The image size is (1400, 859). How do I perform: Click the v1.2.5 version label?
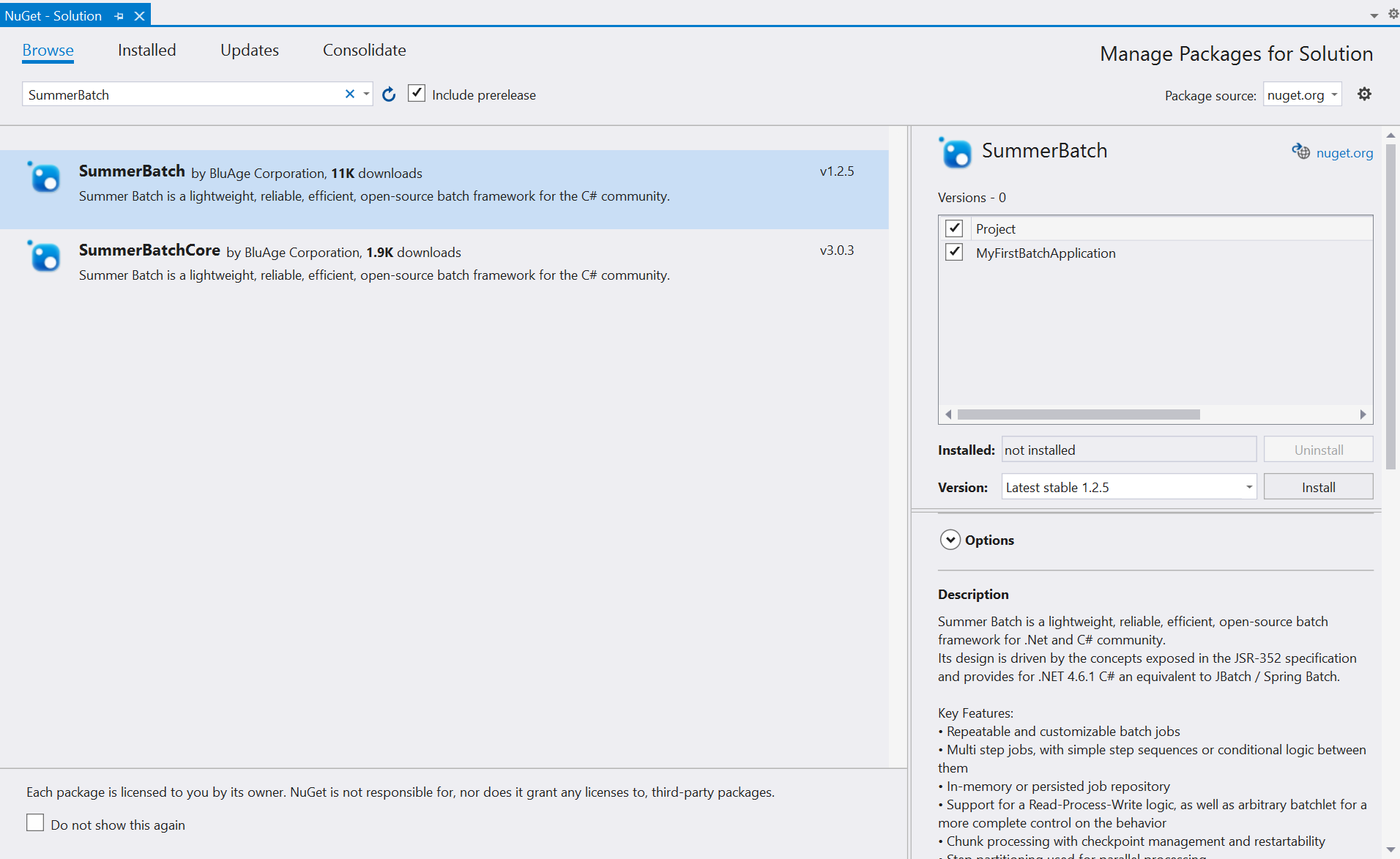[837, 171]
